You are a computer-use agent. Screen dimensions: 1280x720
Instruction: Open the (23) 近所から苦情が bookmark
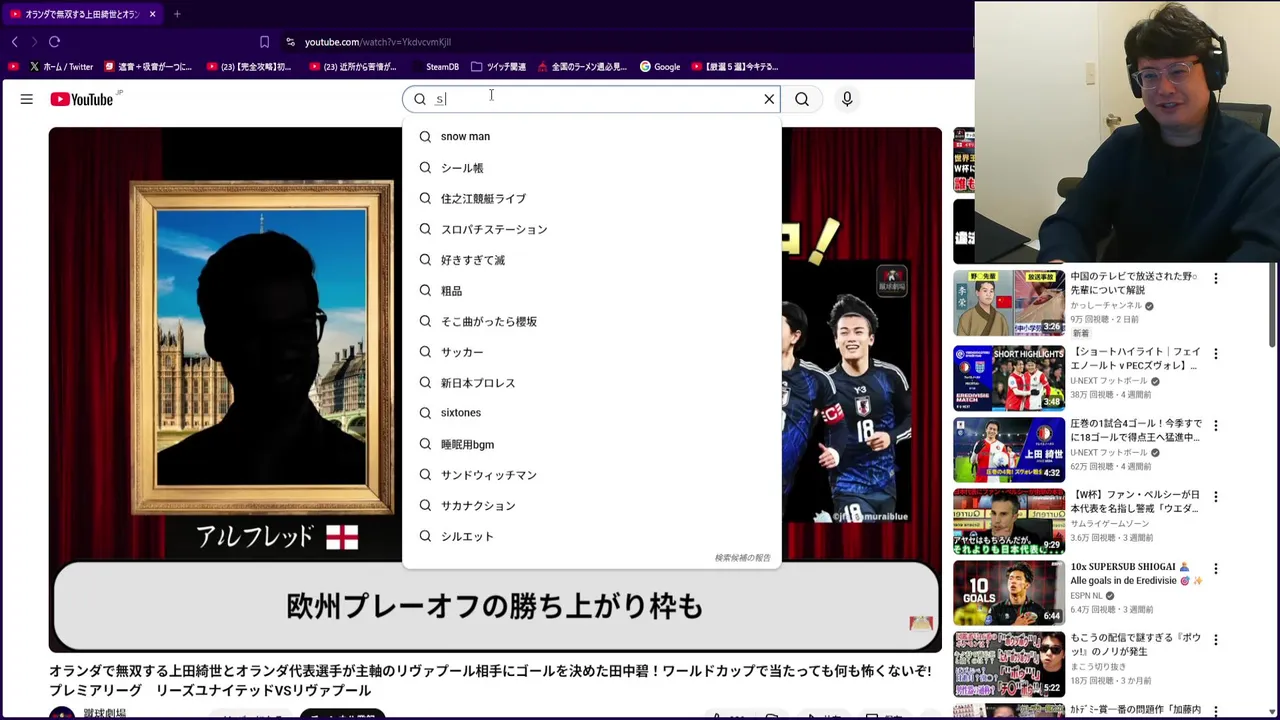[353, 67]
